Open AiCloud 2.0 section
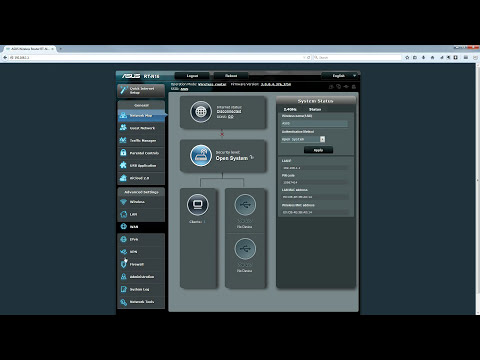Screen dimensions: 480x360 (x=141, y=178)
